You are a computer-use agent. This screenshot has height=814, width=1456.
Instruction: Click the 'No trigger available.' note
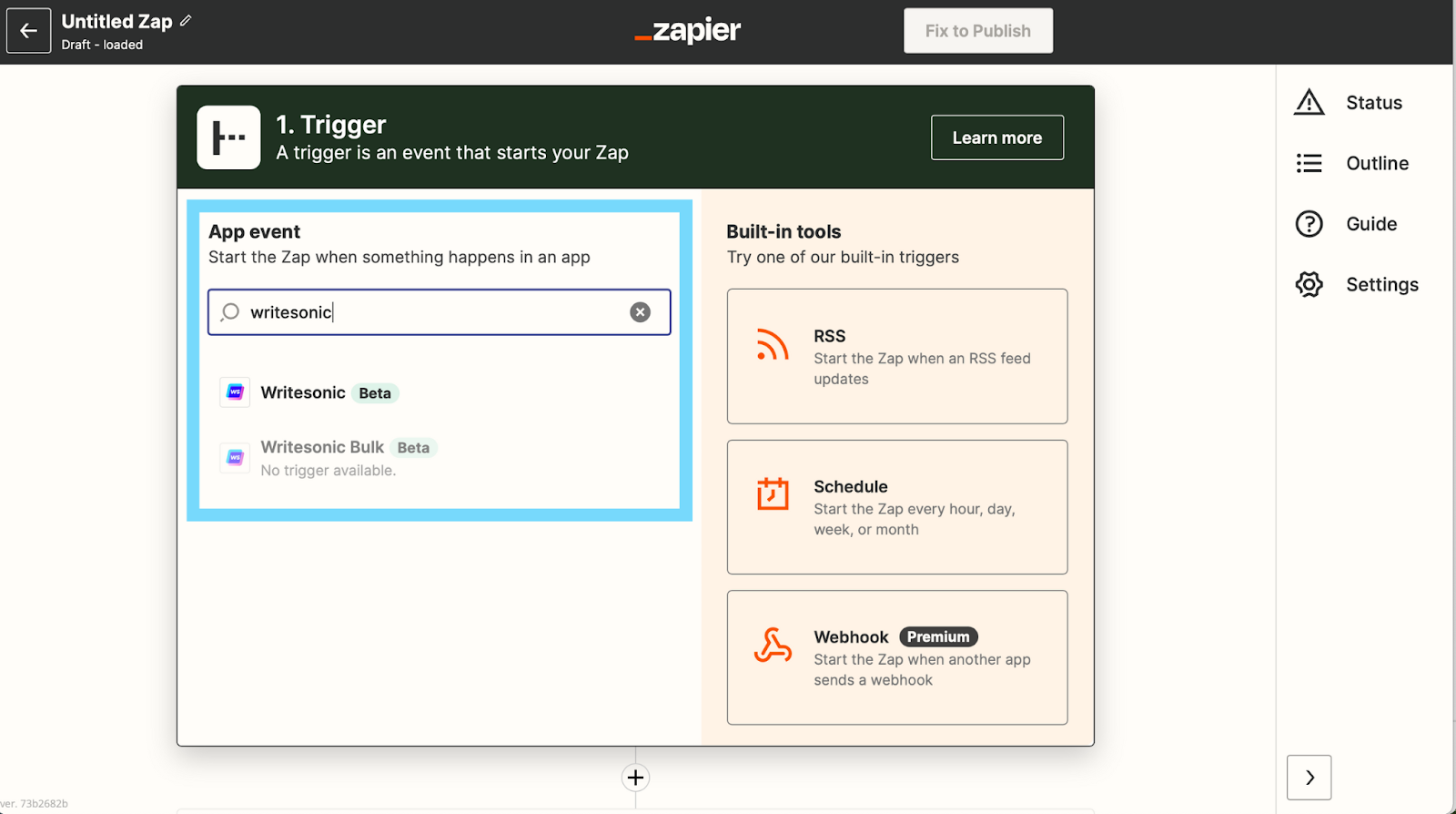[x=329, y=471]
